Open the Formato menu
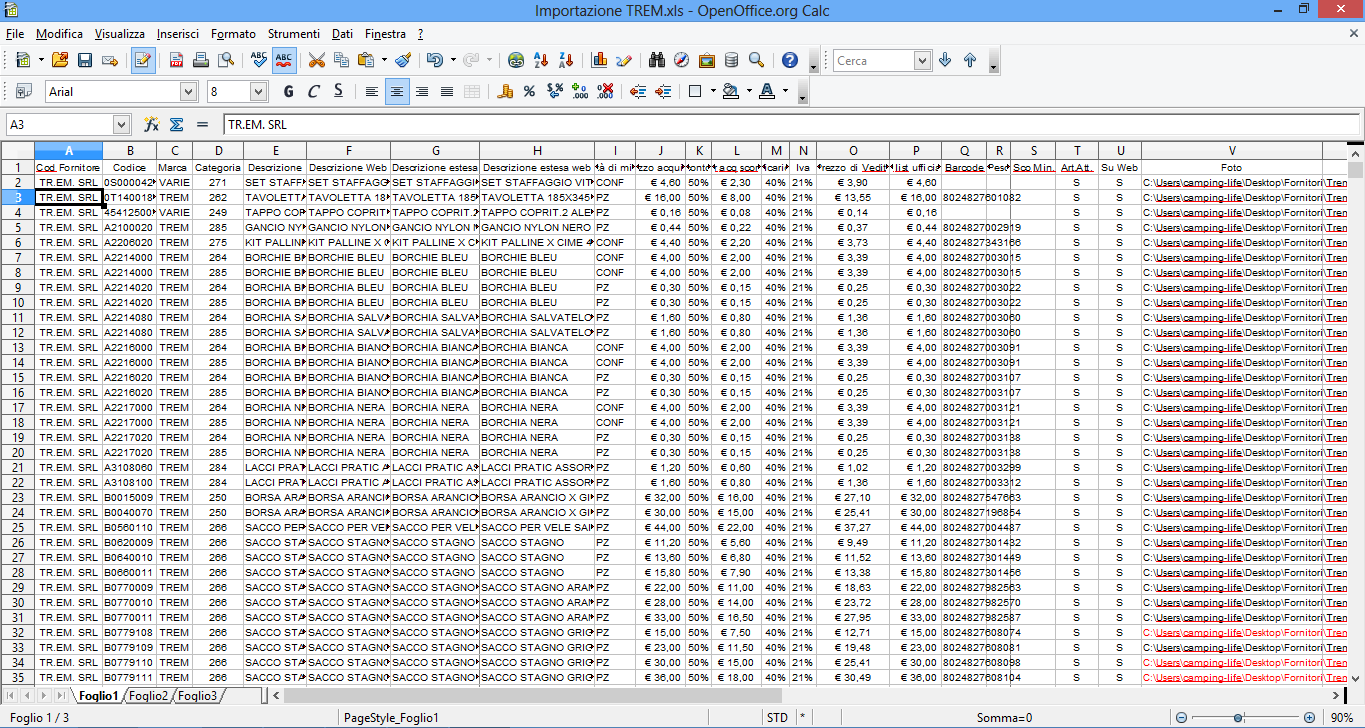 tap(233, 34)
